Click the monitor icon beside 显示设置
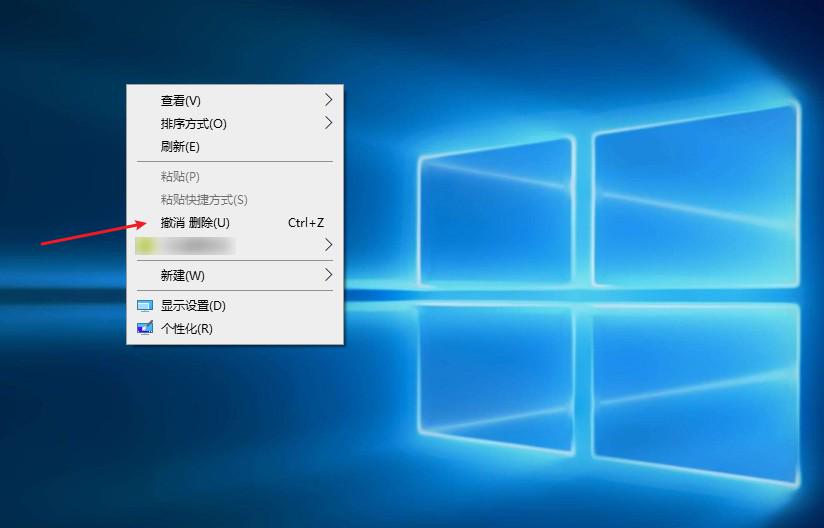Viewport: 824px width, 528px height. [x=145, y=306]
